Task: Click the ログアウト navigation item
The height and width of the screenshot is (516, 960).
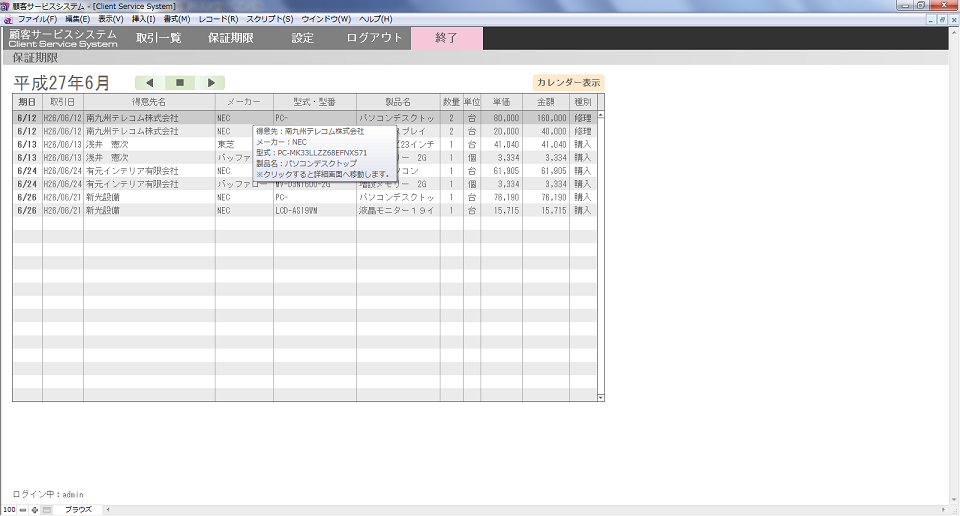Action: [374, 38]
